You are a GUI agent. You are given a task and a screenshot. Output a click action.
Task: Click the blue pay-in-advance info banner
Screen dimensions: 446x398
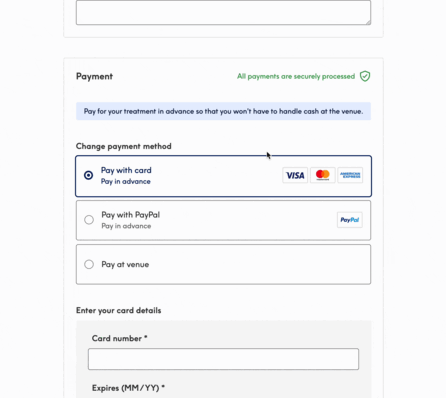click(223, 111)
